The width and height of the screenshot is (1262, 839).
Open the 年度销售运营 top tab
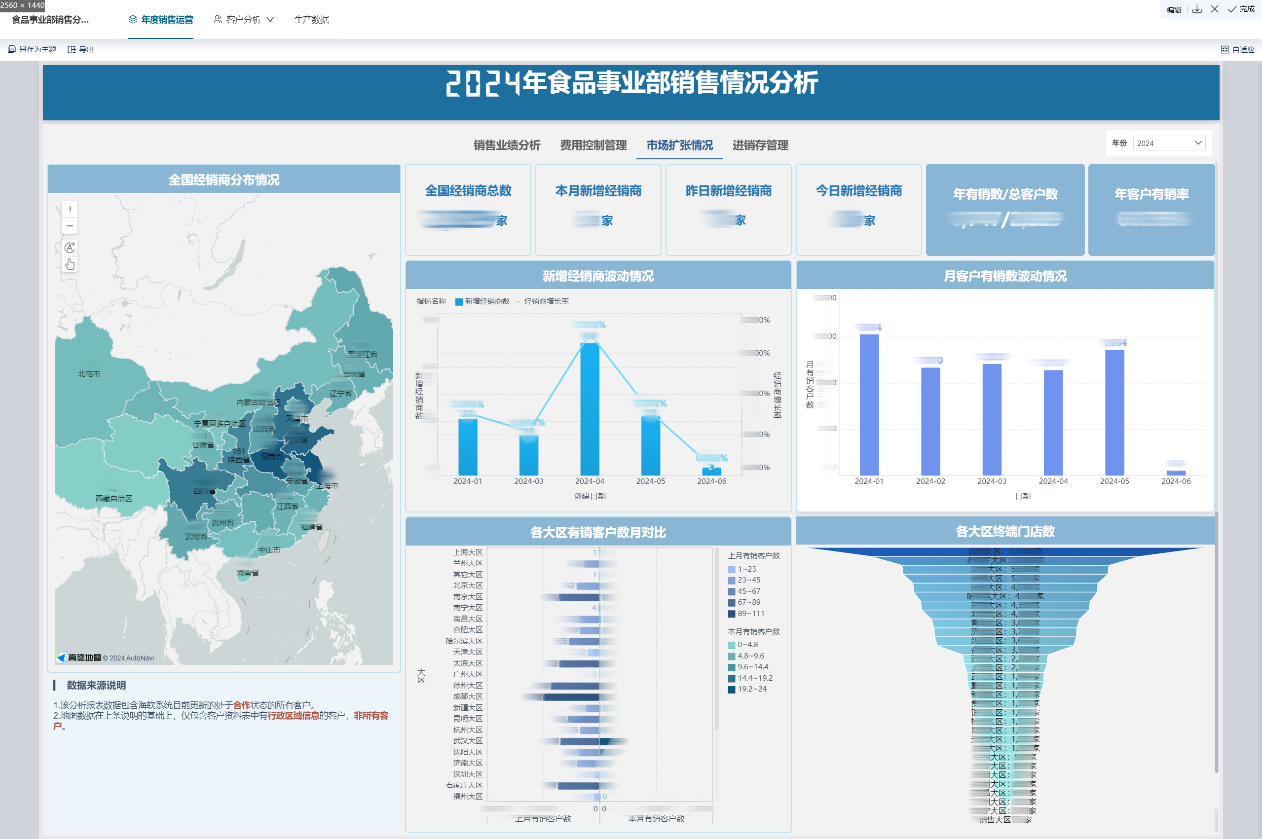click(160, 20)
